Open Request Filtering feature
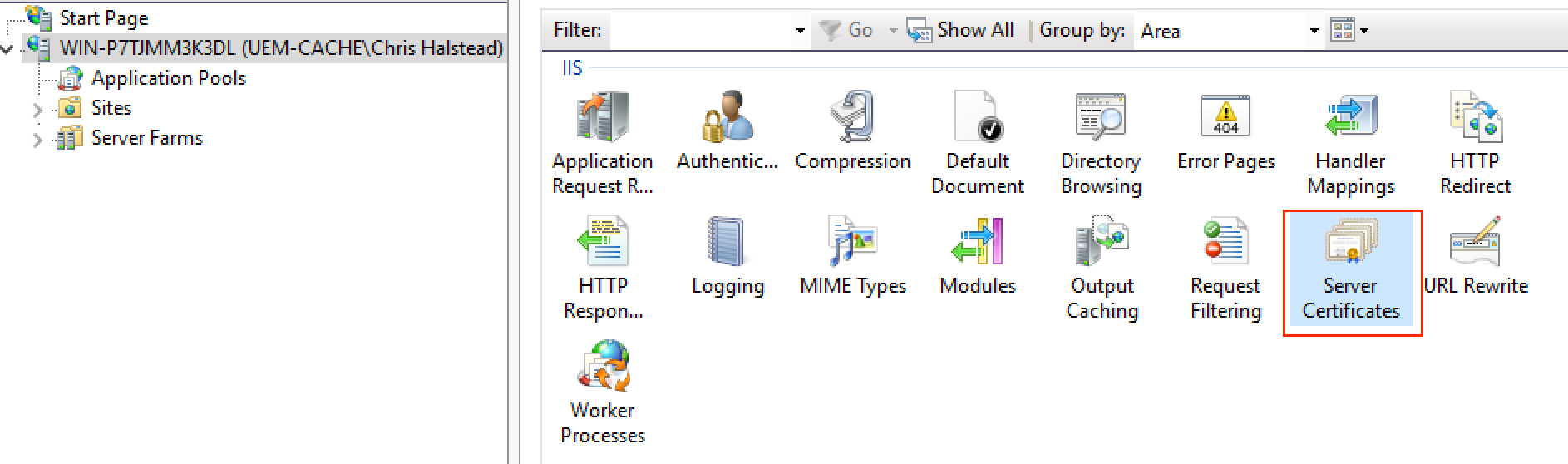This screenshot has height=464, width=1568. 1225,269
